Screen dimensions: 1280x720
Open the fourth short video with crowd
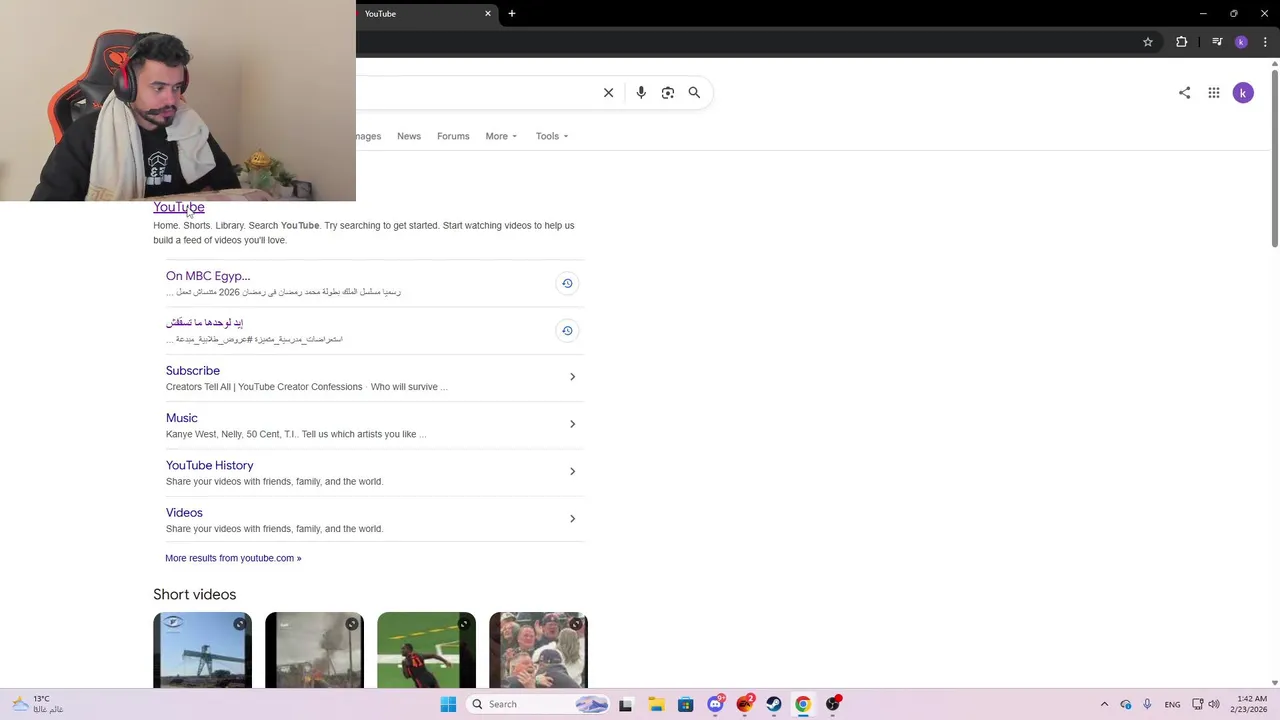coord(538,650)
